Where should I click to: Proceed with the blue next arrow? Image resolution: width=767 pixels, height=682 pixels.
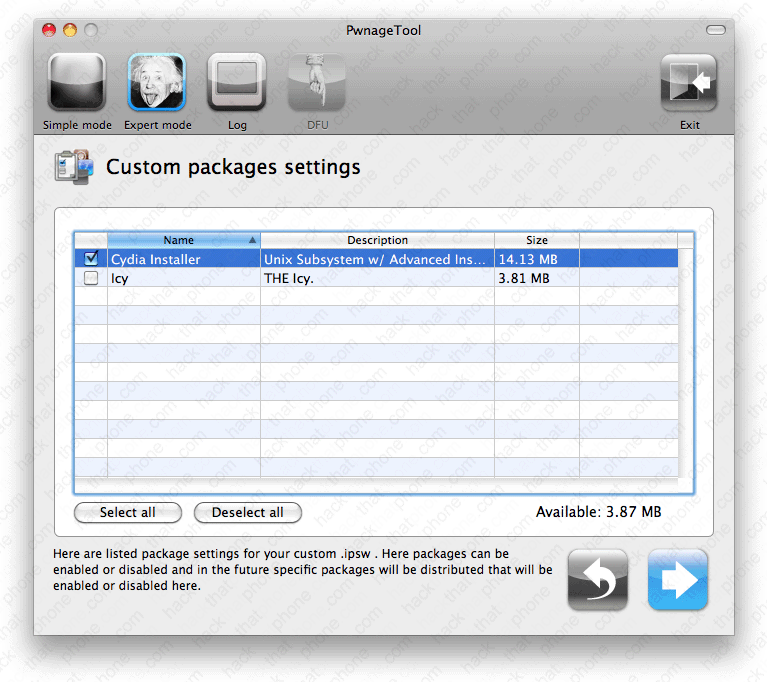(x=678, y=579)
